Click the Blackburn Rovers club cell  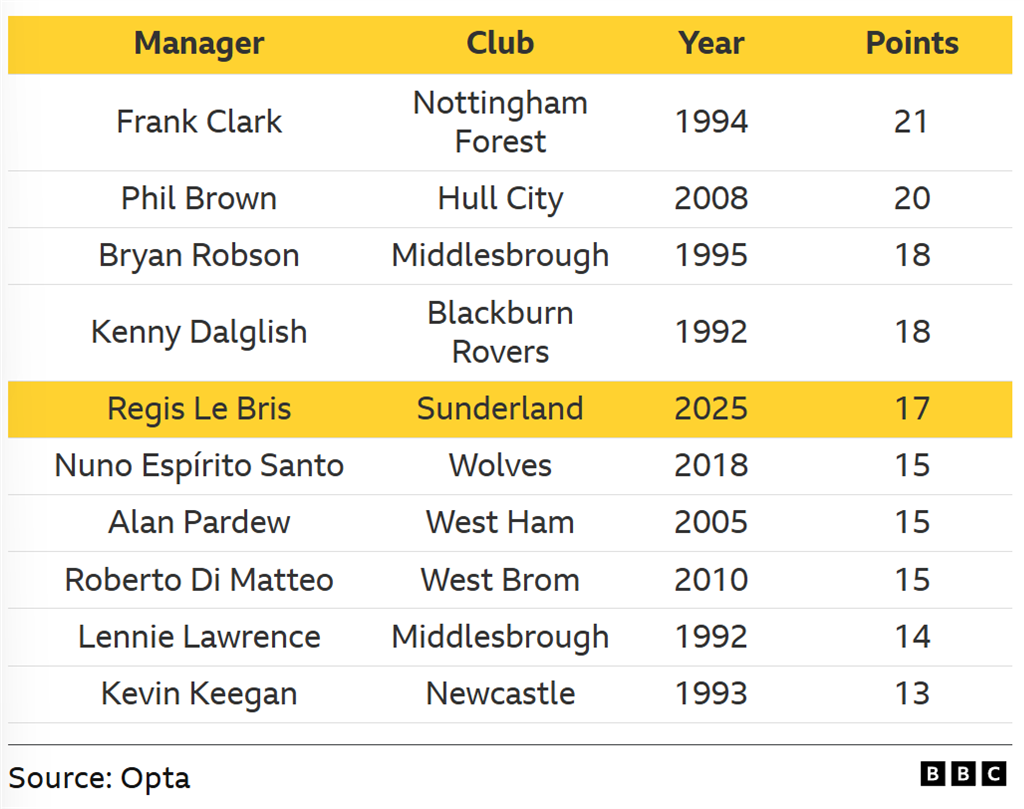coord(500,332)
